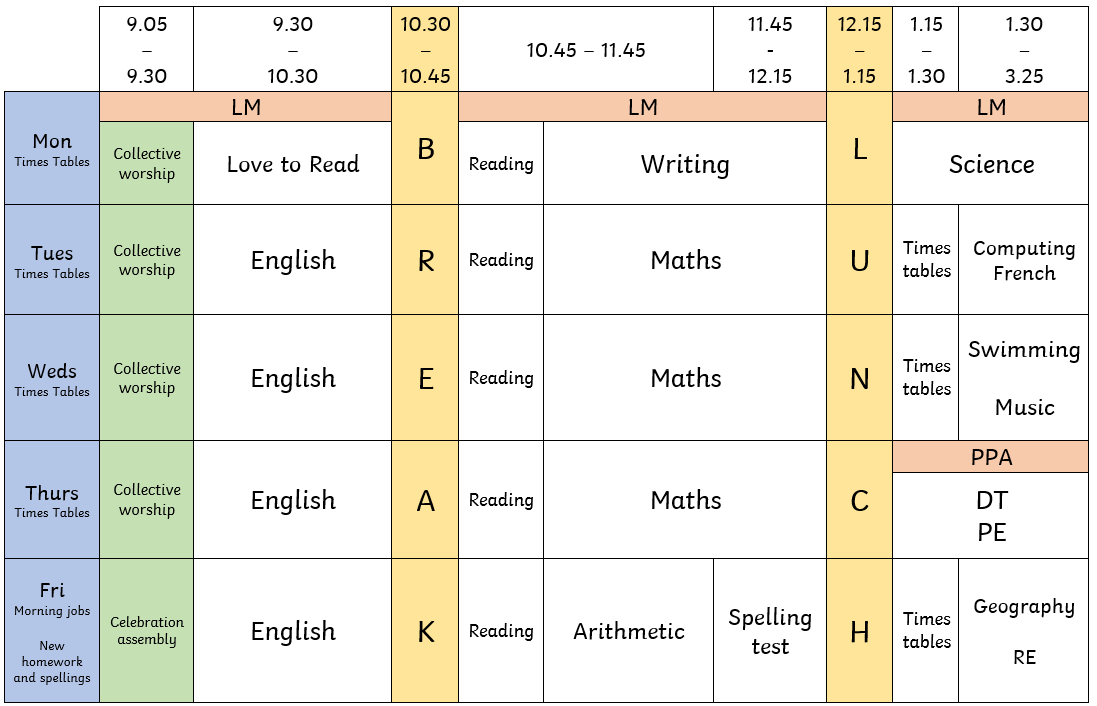The height and width of the screenshot is (706, 1097).
Task: Select the DT PE cell on Thursday
Action: coord(990,516)
